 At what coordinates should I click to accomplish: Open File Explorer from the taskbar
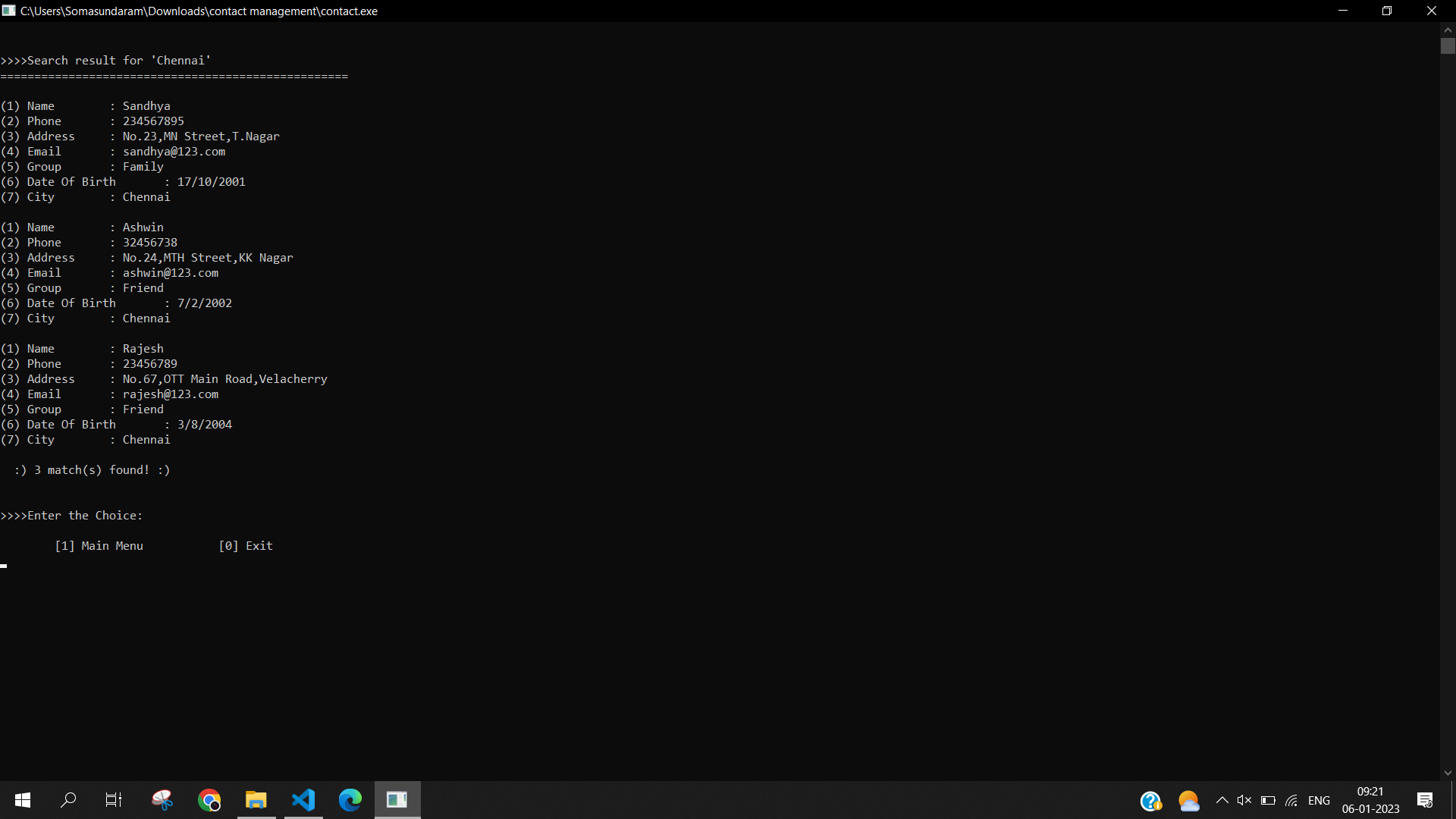point(256,800)
